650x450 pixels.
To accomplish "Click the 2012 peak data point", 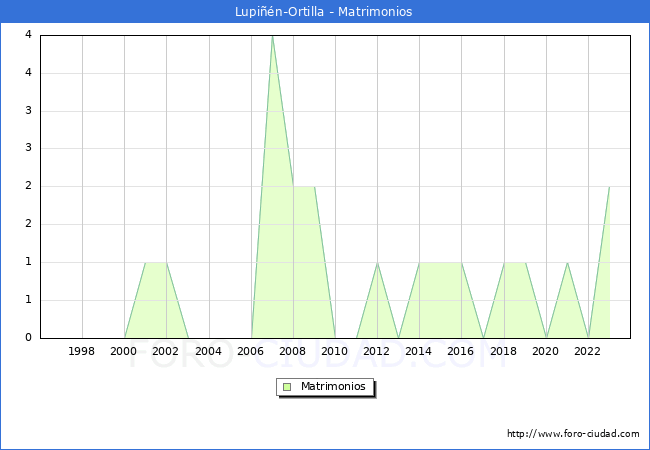I will point(377,263).
